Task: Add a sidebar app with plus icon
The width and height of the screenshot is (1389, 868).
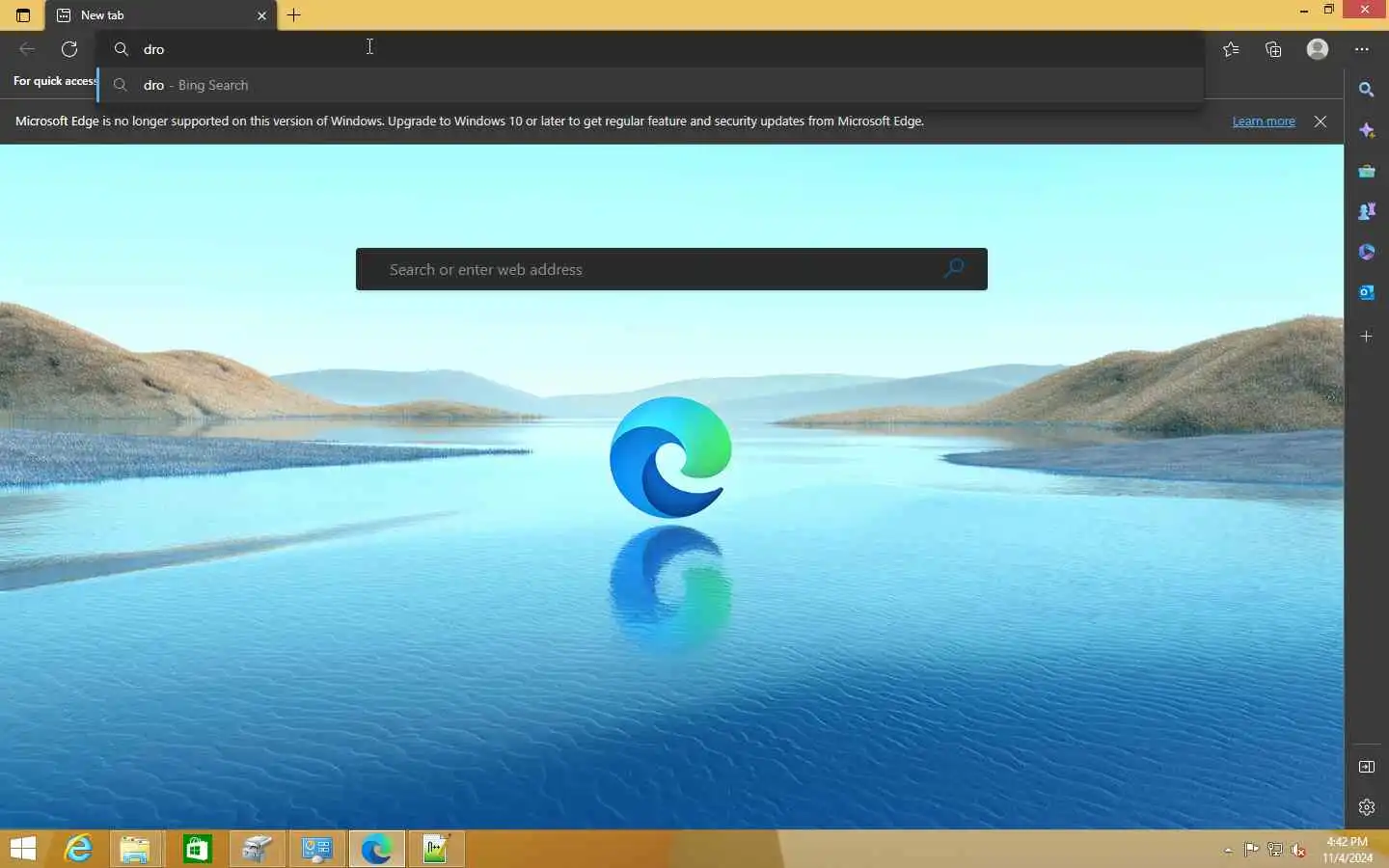Action: 1367,337
